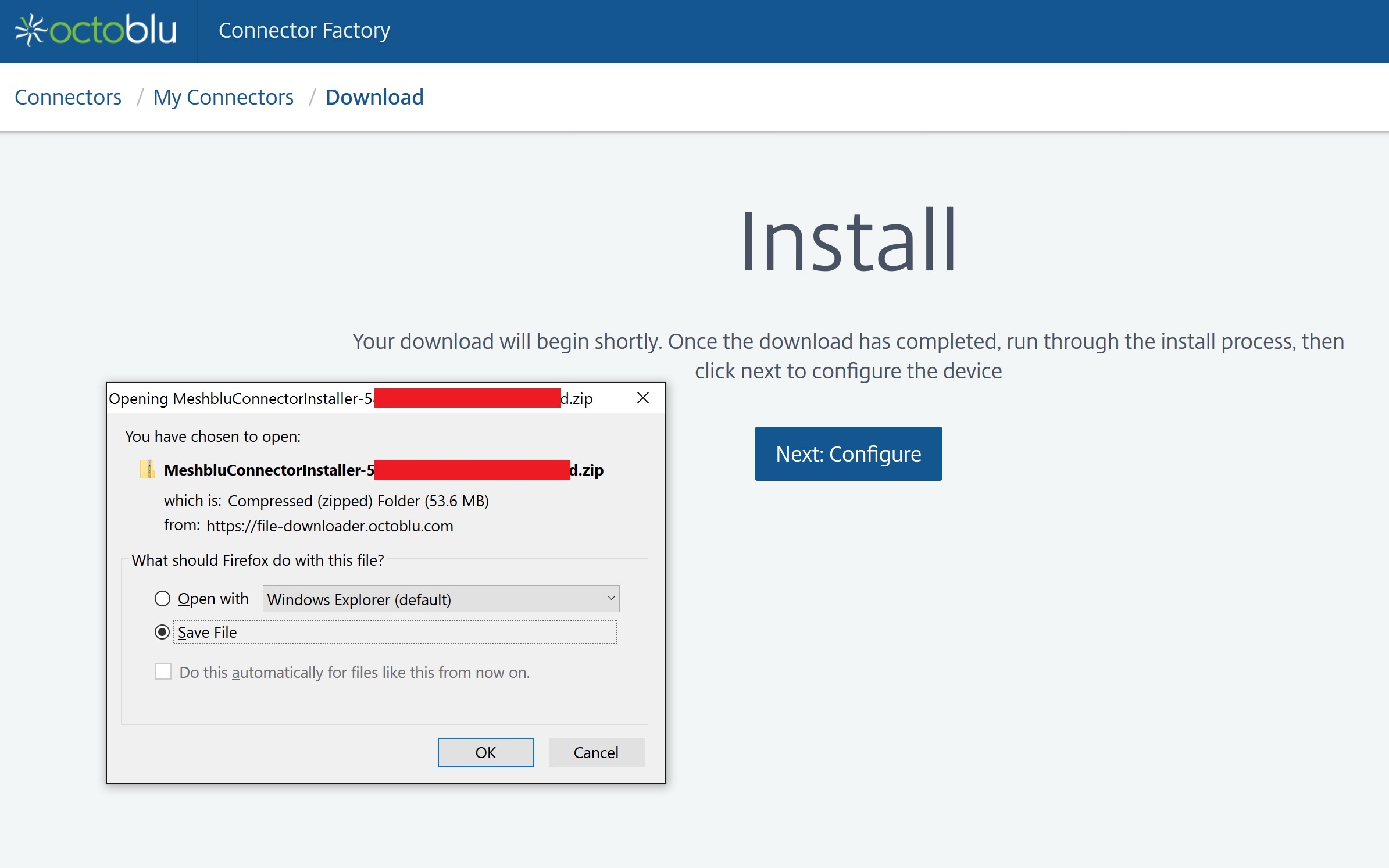Click the Install heading

point(848,241)
